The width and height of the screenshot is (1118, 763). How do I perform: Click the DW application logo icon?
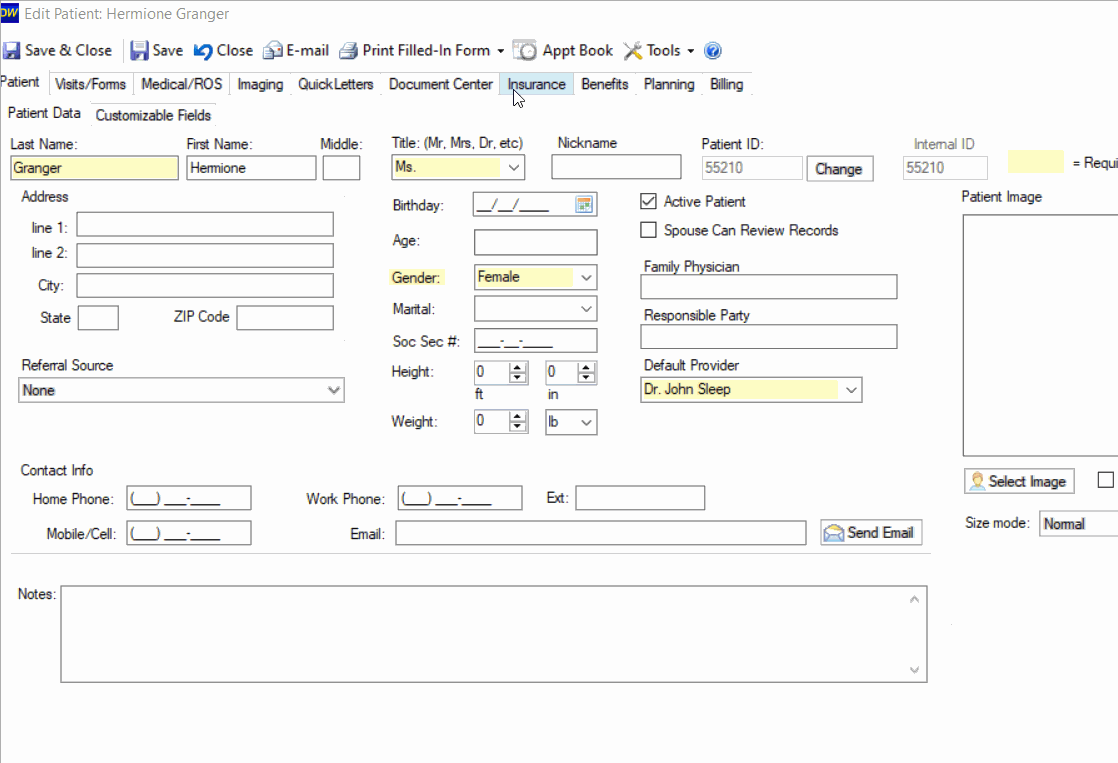pos(9,13)
